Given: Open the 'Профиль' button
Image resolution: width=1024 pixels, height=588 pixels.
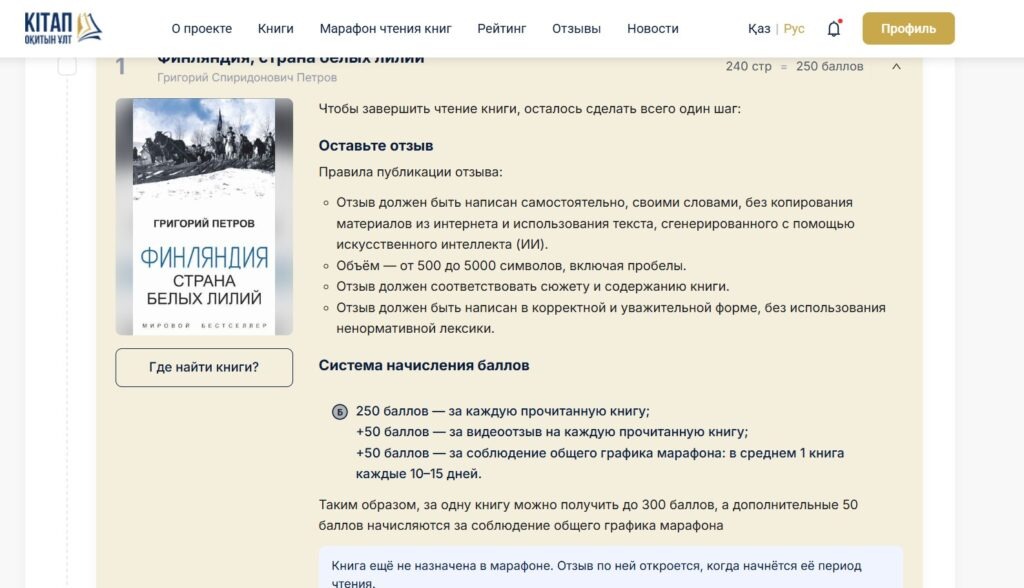Looking at the screenshot, I should (908, 28).
